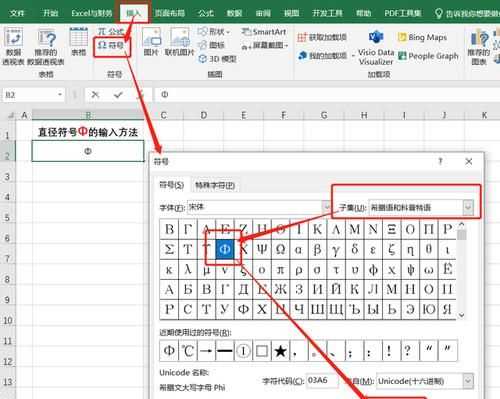Image resolution: width=500 pixels, height=399 pixels.
Task: Click the character code field 03A6
Action: point(322,381)
